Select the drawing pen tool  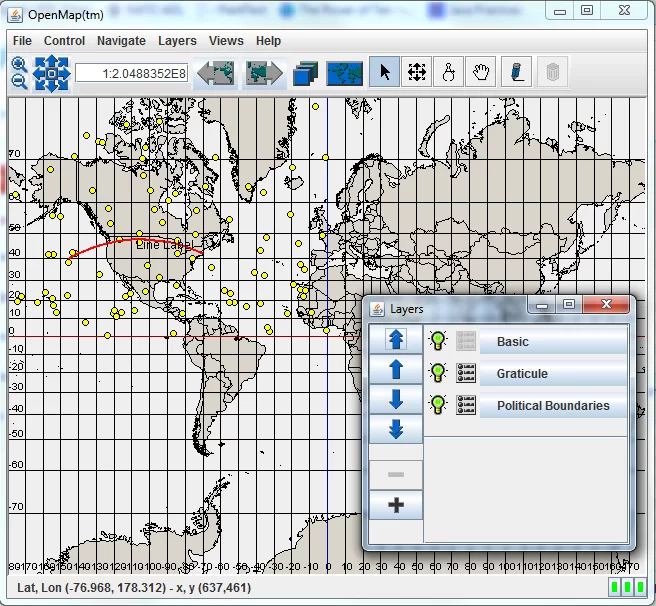[x=517, y=72]
